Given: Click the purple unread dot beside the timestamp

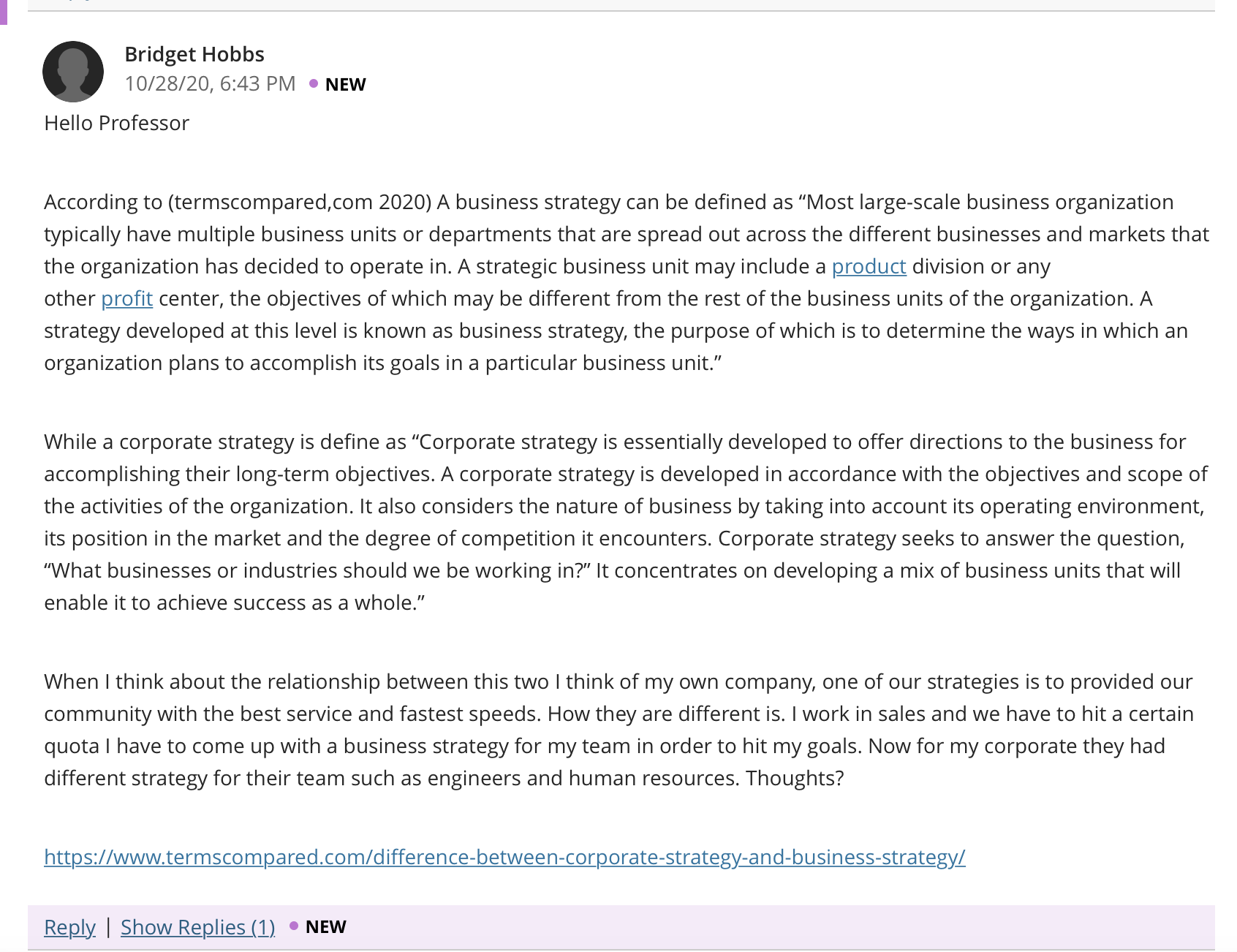Looking at the screenshot, I should (314, 84).
